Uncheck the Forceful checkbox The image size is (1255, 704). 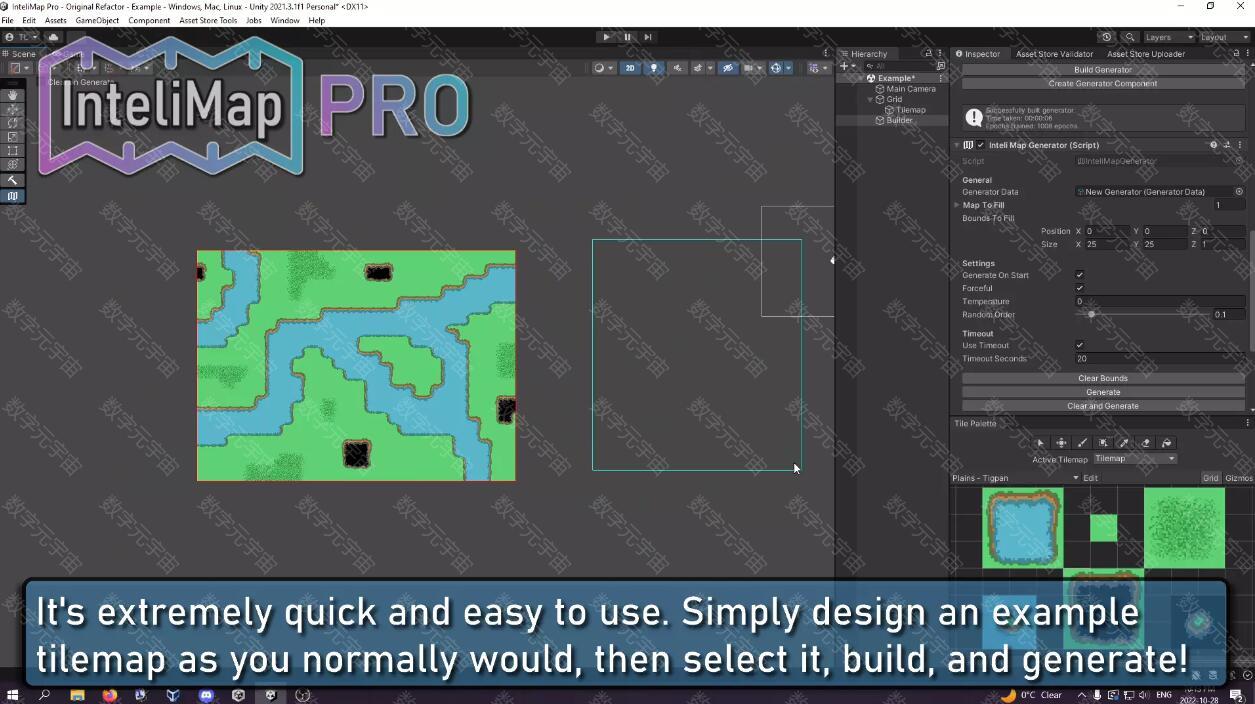[x=1079, y=288]
